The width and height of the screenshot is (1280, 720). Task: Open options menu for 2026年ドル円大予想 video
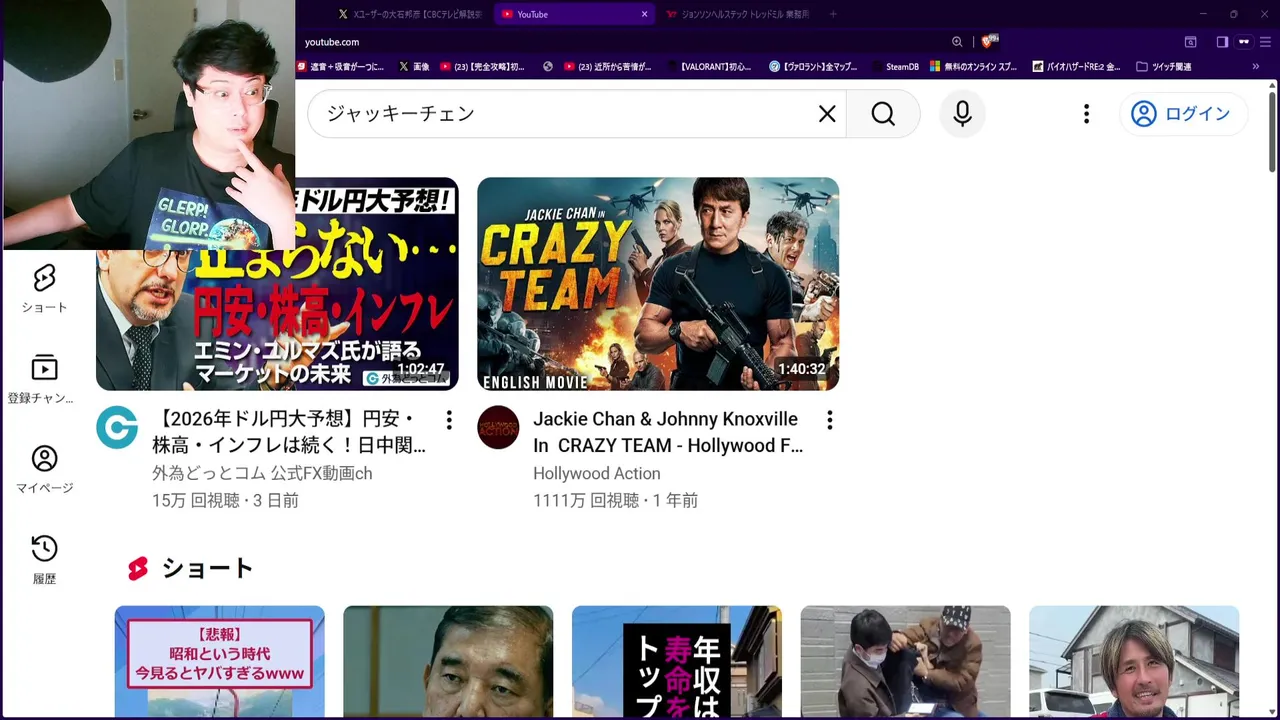449,420
